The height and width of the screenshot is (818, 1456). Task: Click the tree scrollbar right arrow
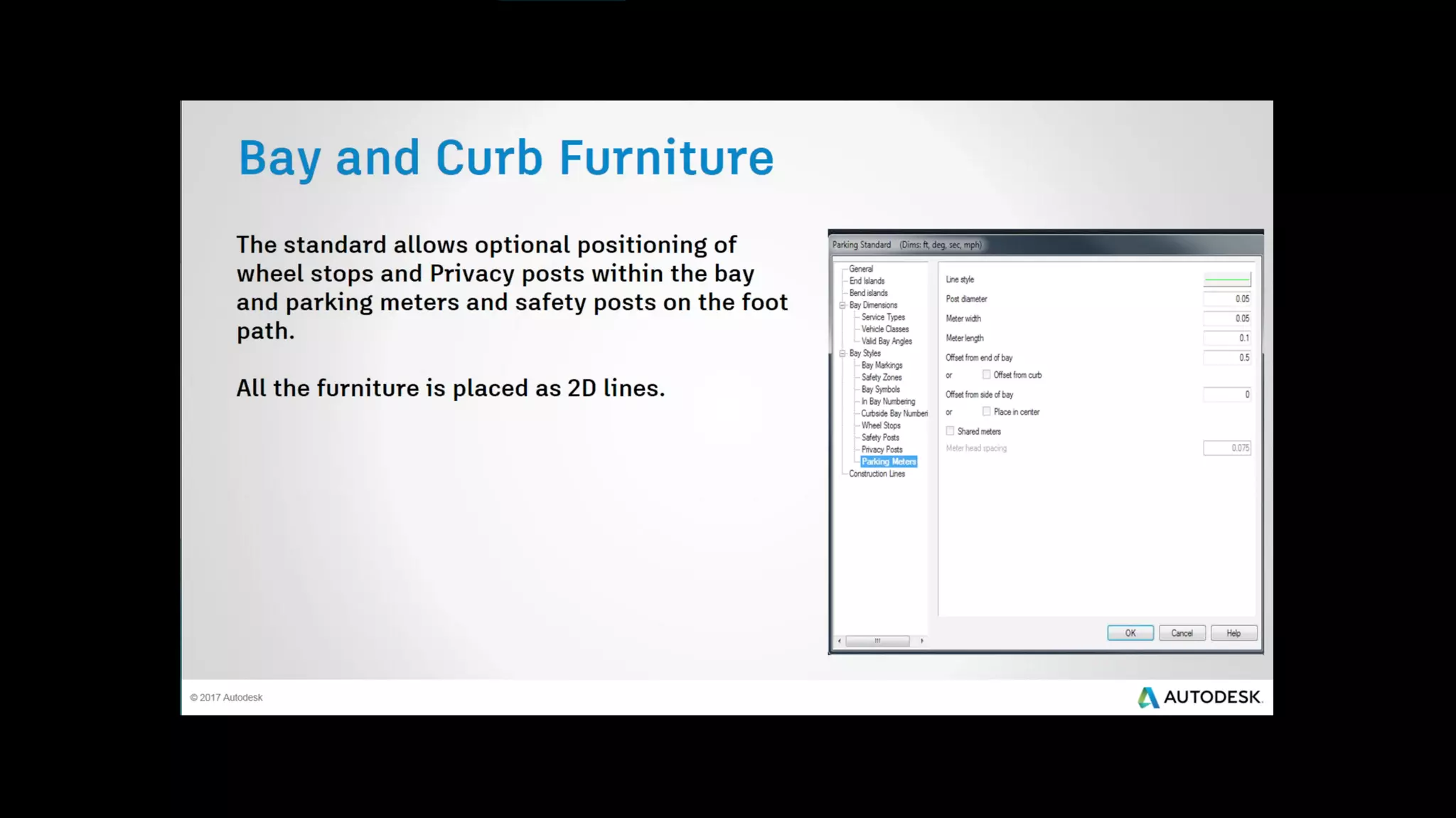[x=922, y=641]
